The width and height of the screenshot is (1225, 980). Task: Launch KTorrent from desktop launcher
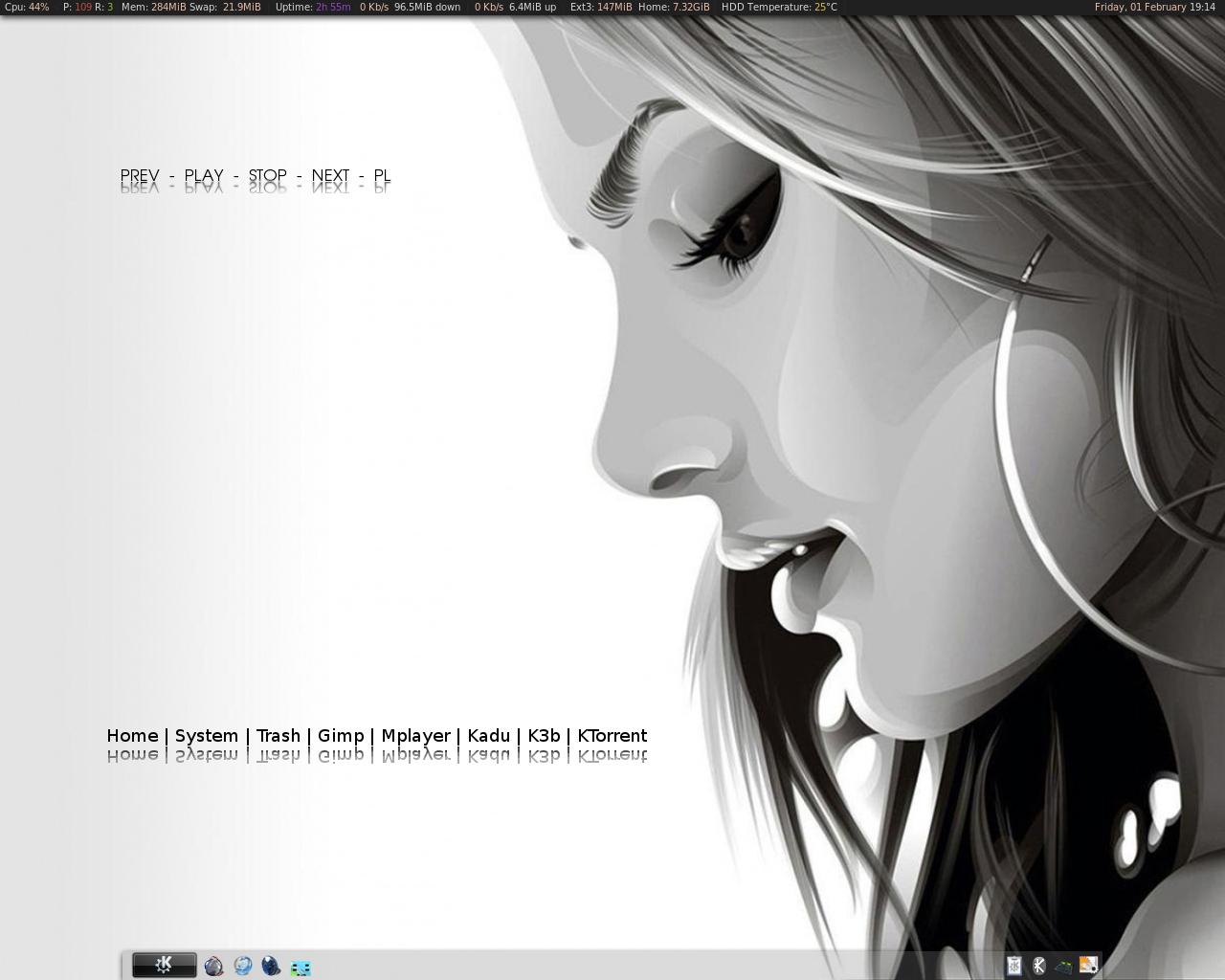[612, 736]
